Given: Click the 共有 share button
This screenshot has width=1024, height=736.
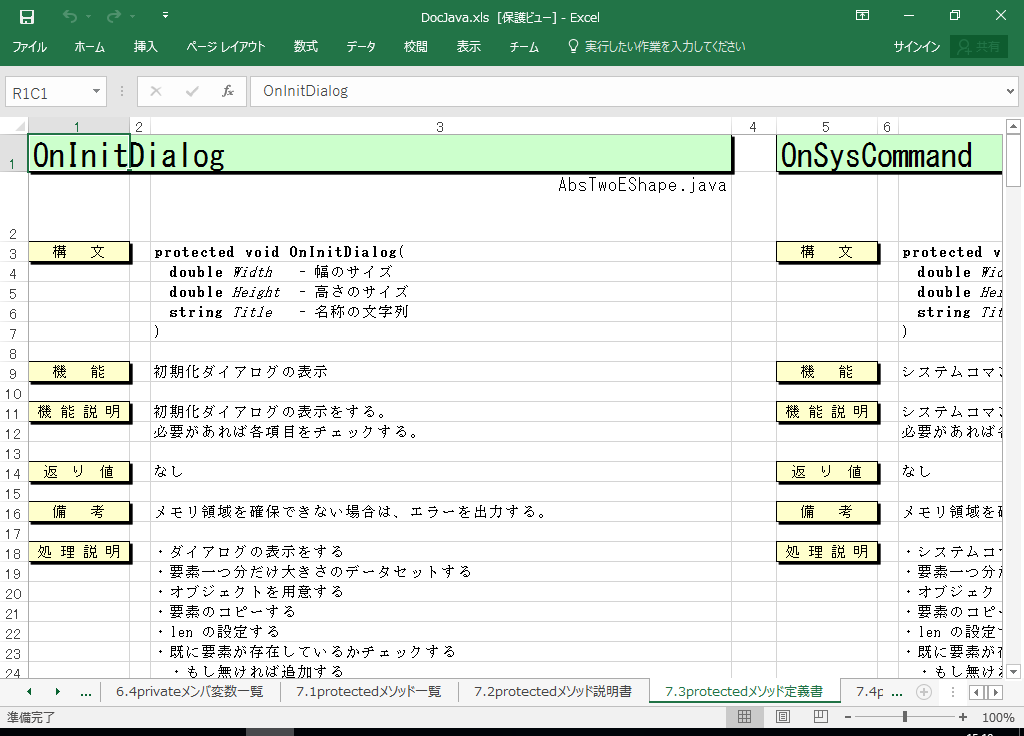Looking at the screenshot, I should [x=978, y=47].
